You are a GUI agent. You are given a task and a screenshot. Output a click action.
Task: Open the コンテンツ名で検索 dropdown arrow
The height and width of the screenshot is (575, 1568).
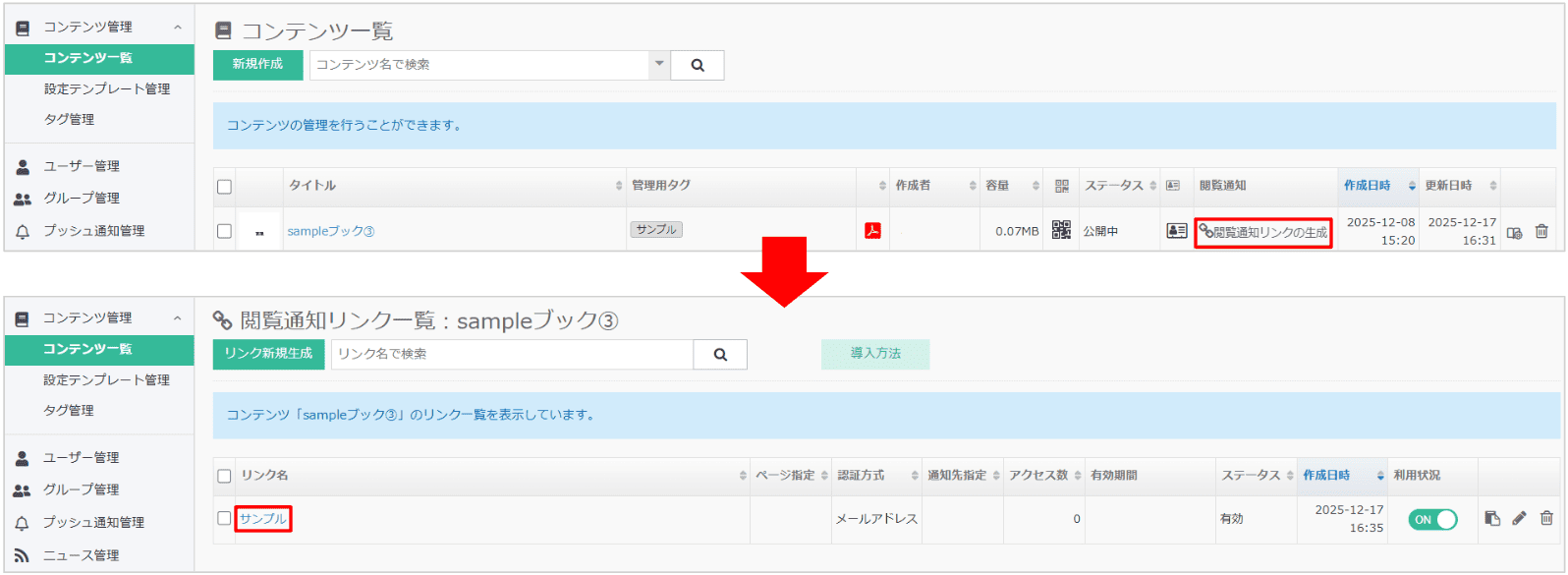tap(659, 65)
